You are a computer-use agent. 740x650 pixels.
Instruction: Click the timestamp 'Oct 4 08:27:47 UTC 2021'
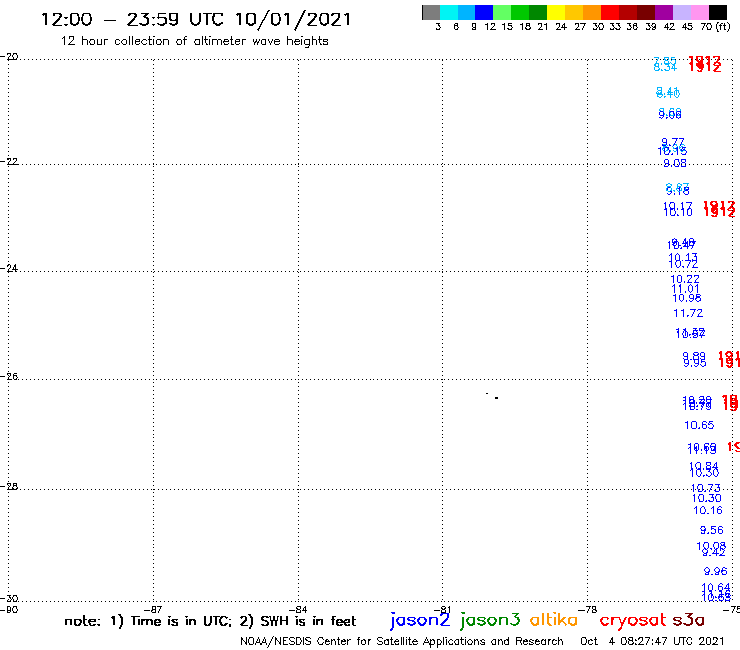[x=652, y=641]
